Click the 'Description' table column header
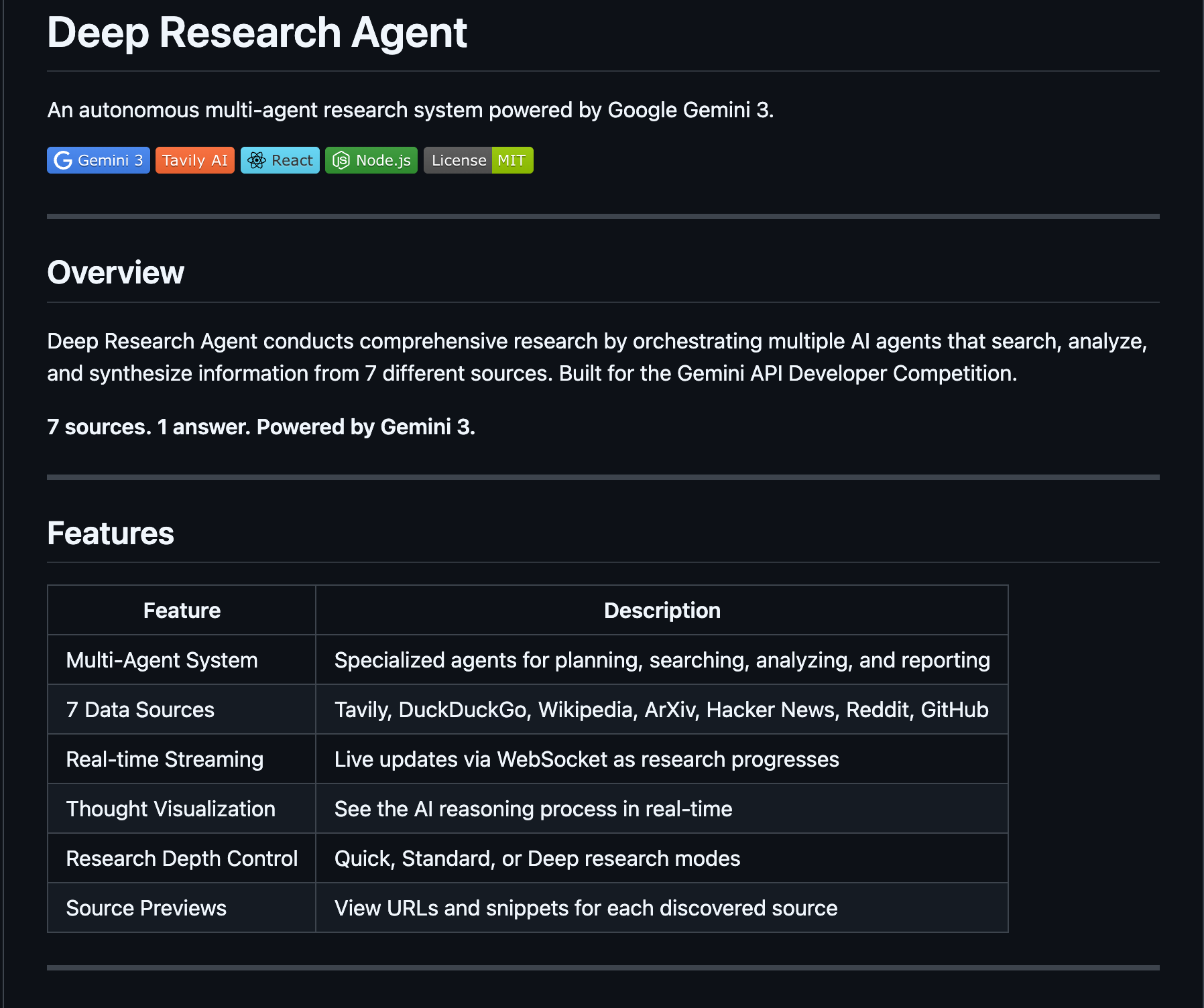 tap(662, 611)
